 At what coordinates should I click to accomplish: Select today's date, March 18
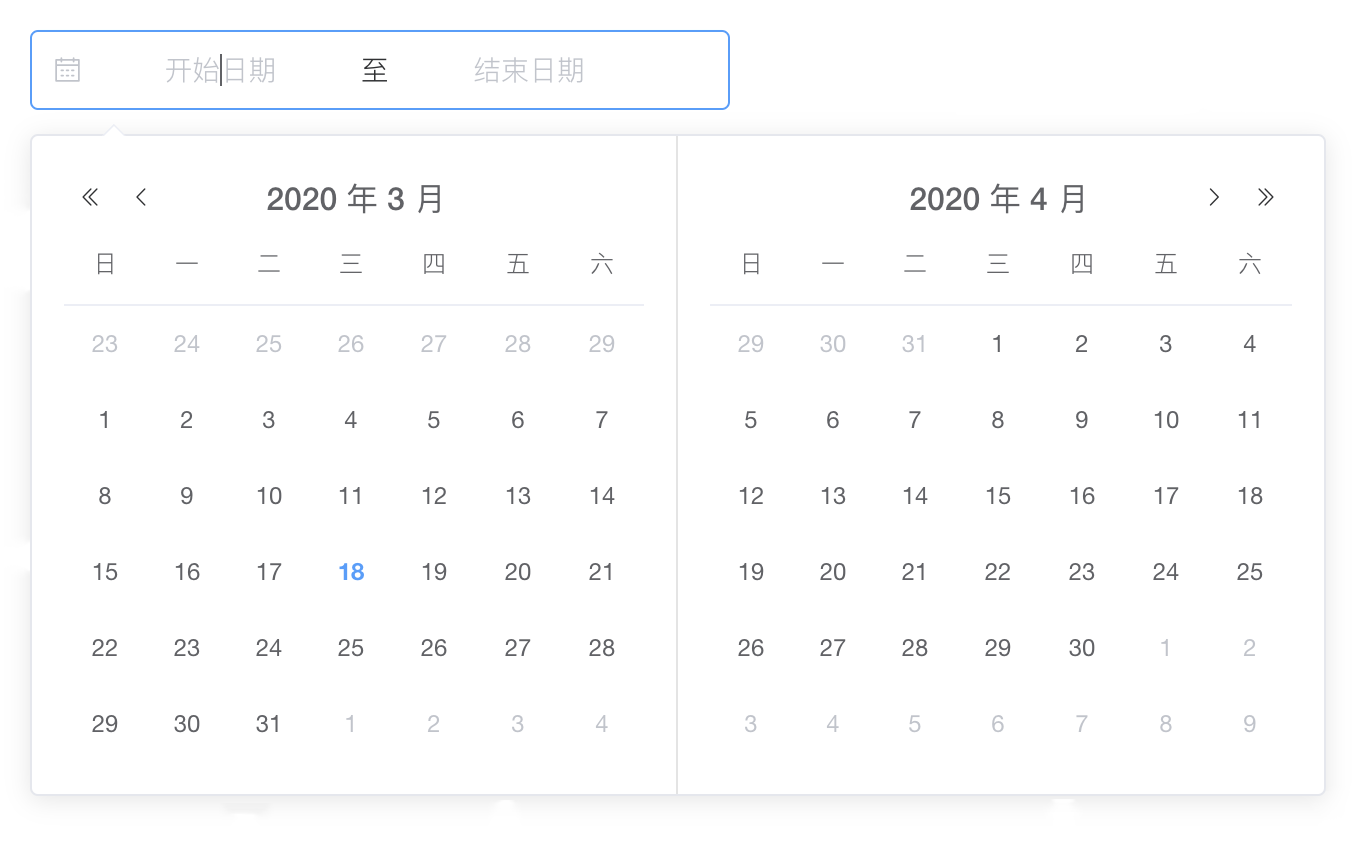click(351, 572)
